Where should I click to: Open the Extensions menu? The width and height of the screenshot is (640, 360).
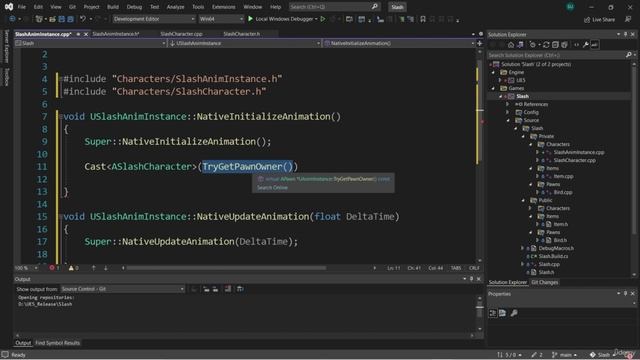[x=224, y=7]
